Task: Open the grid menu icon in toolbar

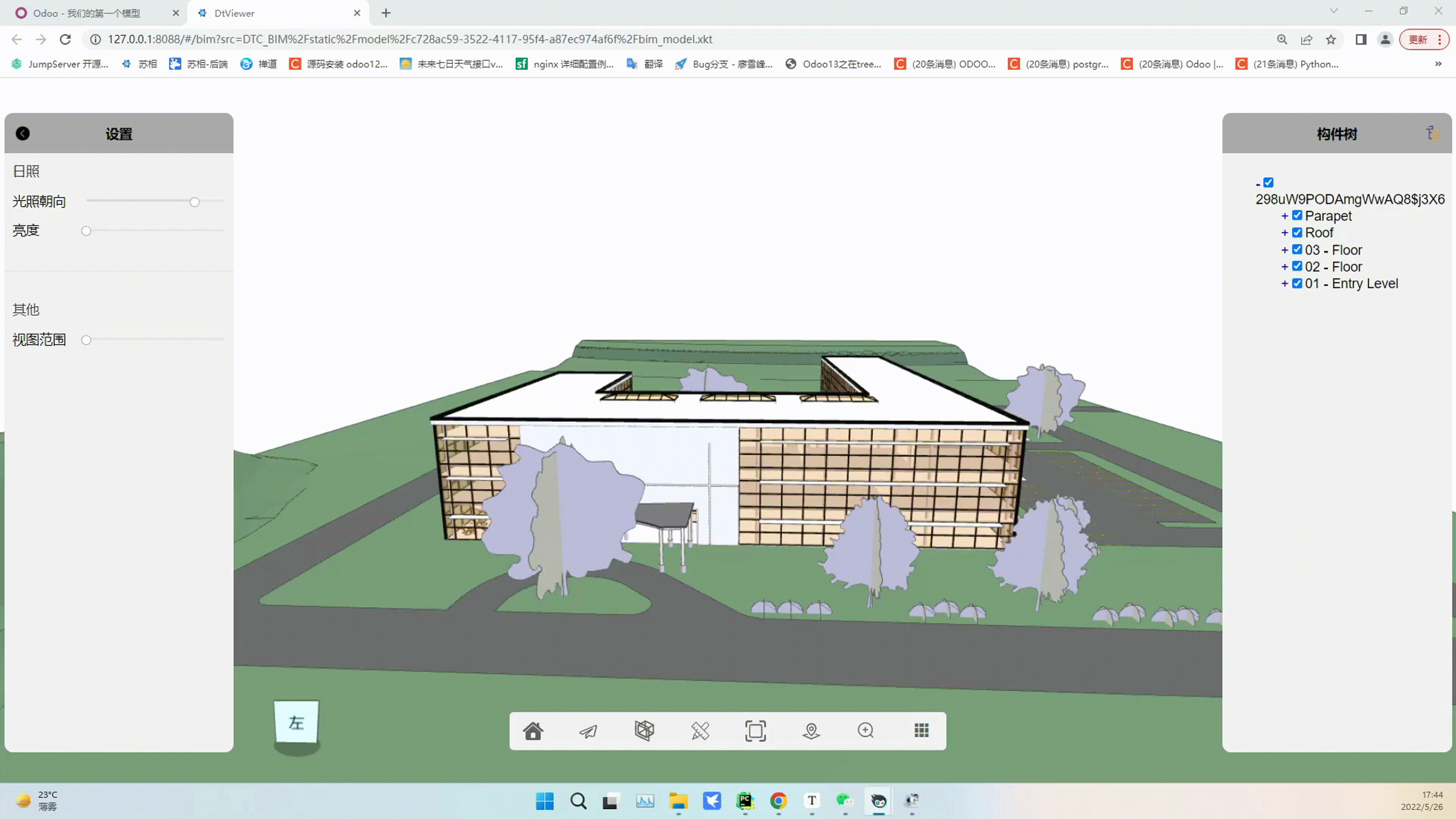Action: click(x=921, y=731)
